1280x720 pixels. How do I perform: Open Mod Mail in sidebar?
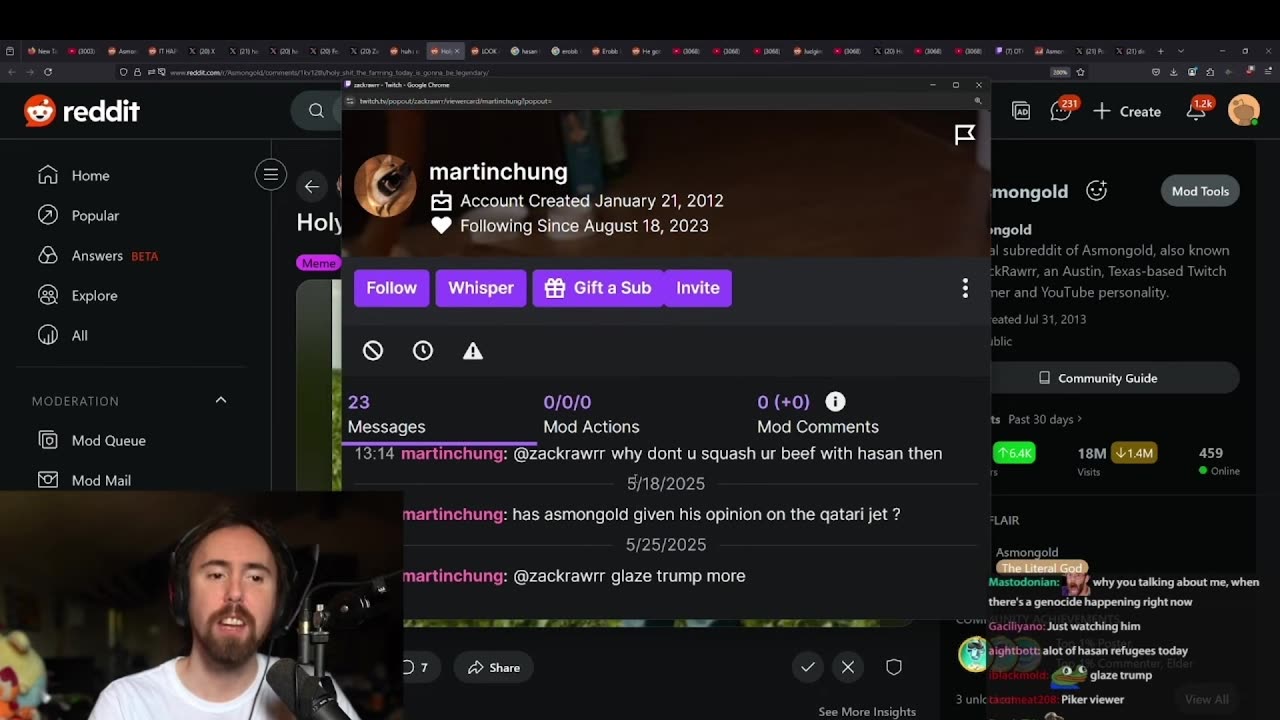[85, 480]
